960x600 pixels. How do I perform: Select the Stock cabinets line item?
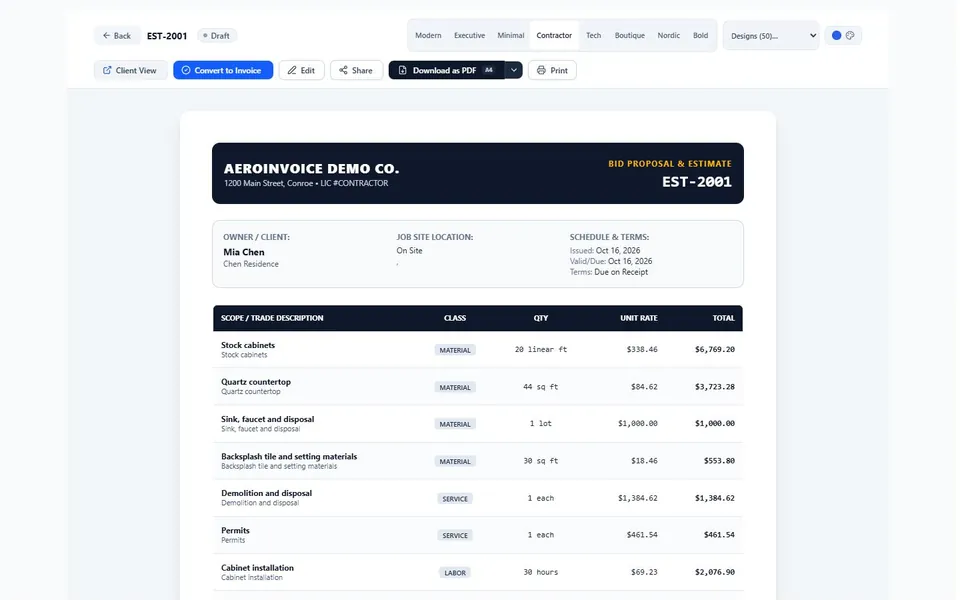[x=478, y=350]
